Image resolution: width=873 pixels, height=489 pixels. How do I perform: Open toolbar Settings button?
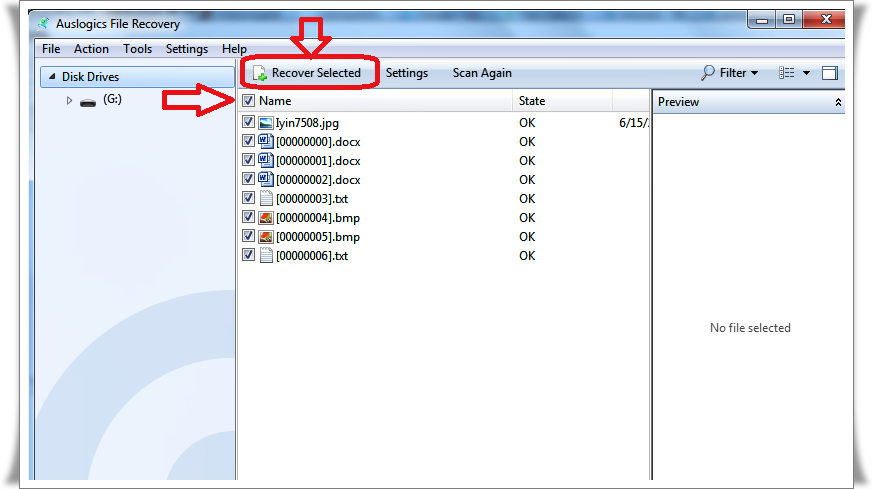point(406,73)
